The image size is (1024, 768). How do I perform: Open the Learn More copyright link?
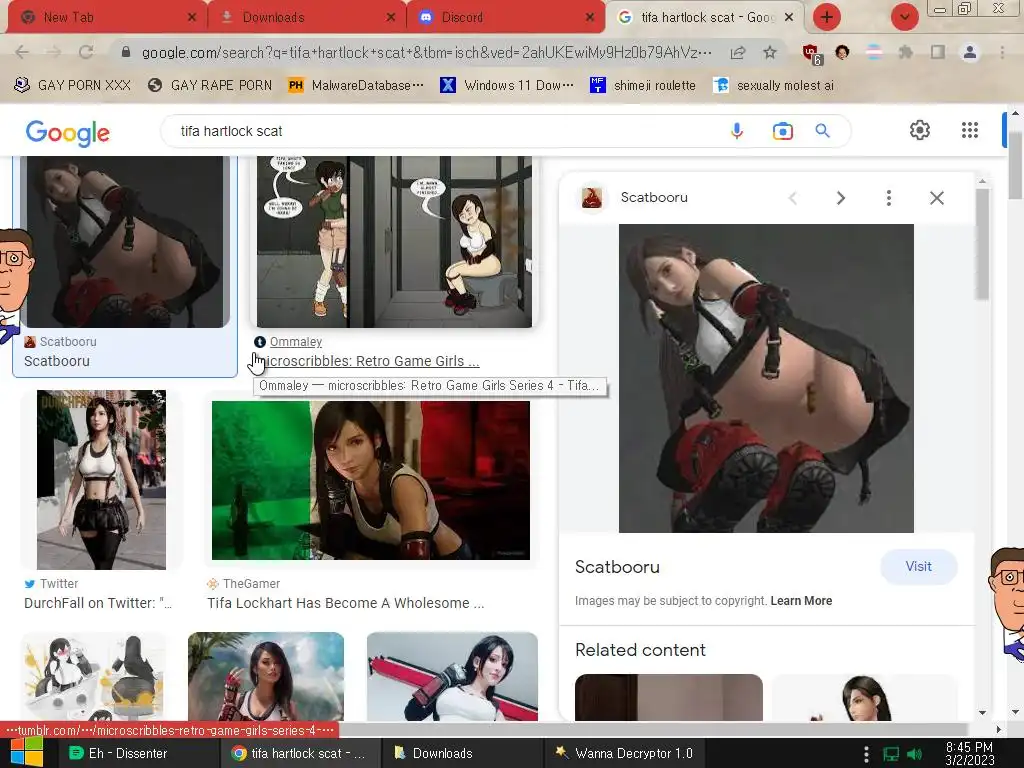(801, 601)
